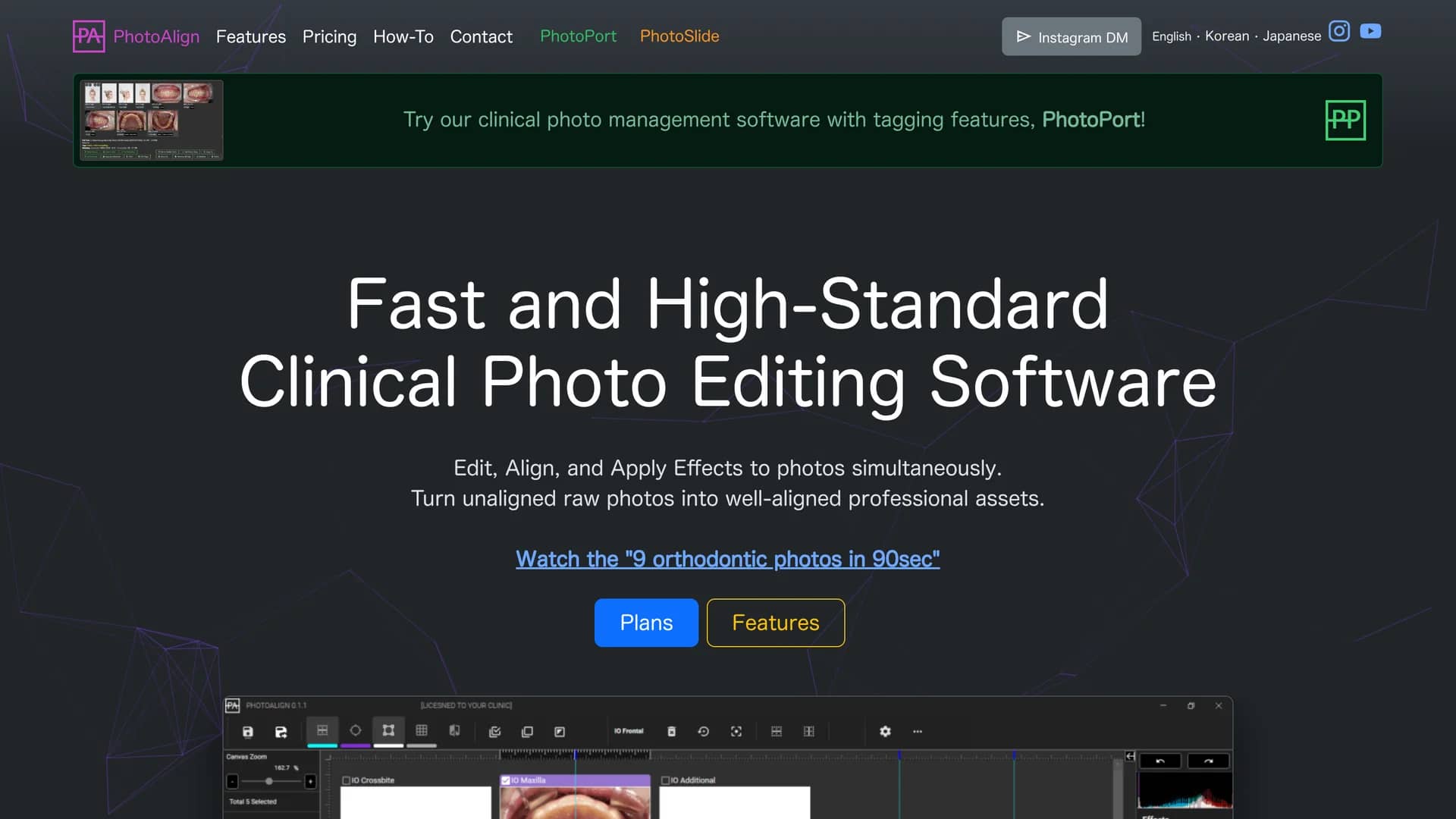Click the canvas zoom plus button

tap(310, 781)
